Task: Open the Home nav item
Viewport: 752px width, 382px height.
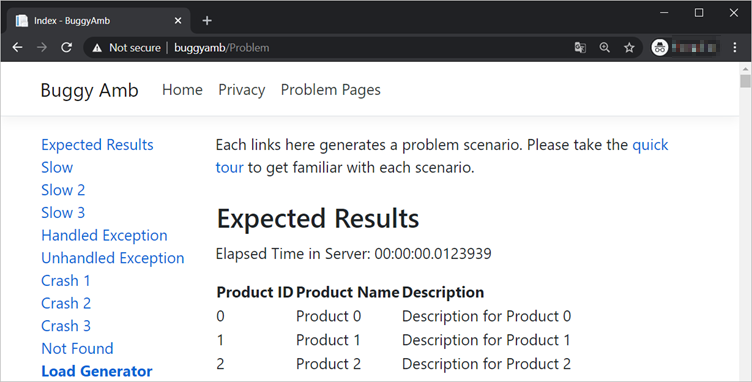Action: tap(182, 90)
